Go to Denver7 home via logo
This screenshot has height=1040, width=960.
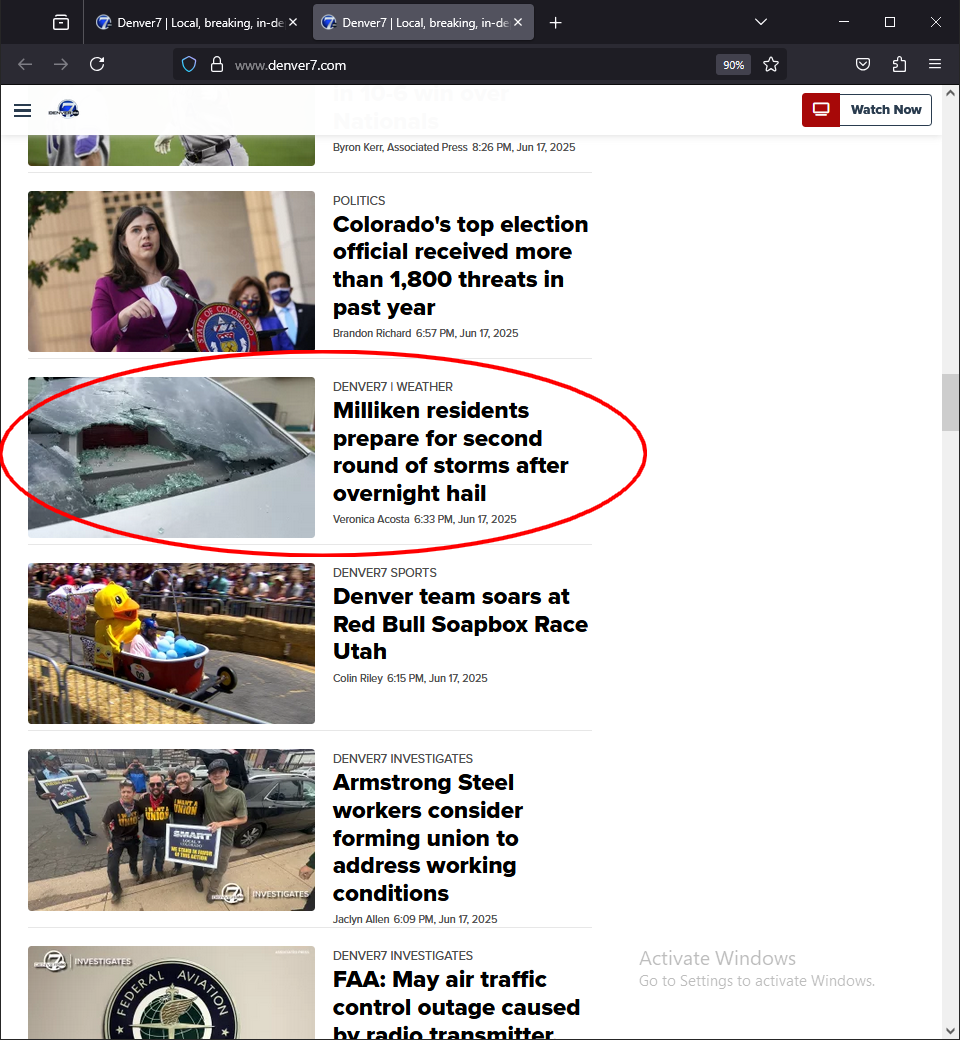point(64,109)
